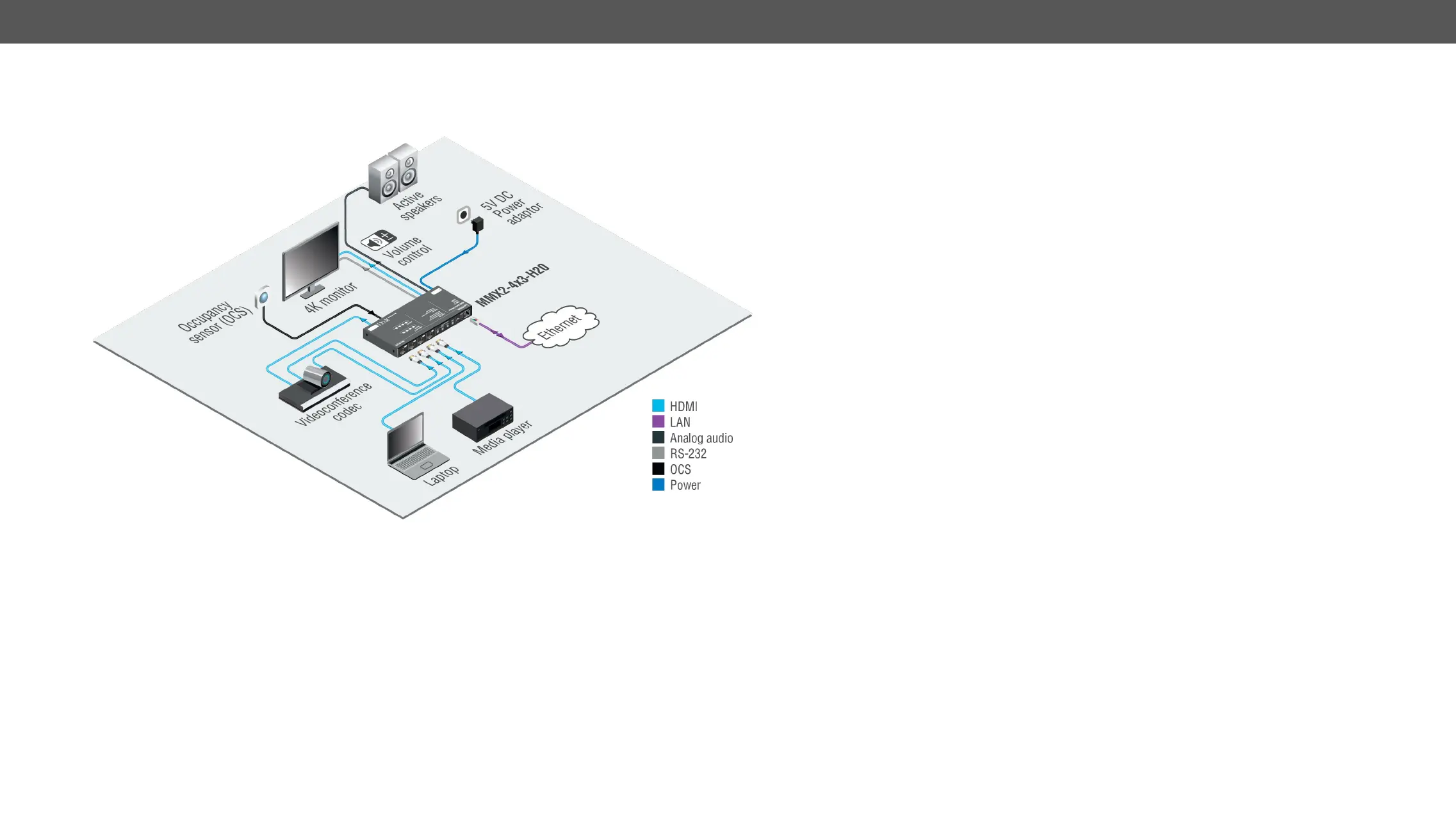Select the LAN legend label

680,422
